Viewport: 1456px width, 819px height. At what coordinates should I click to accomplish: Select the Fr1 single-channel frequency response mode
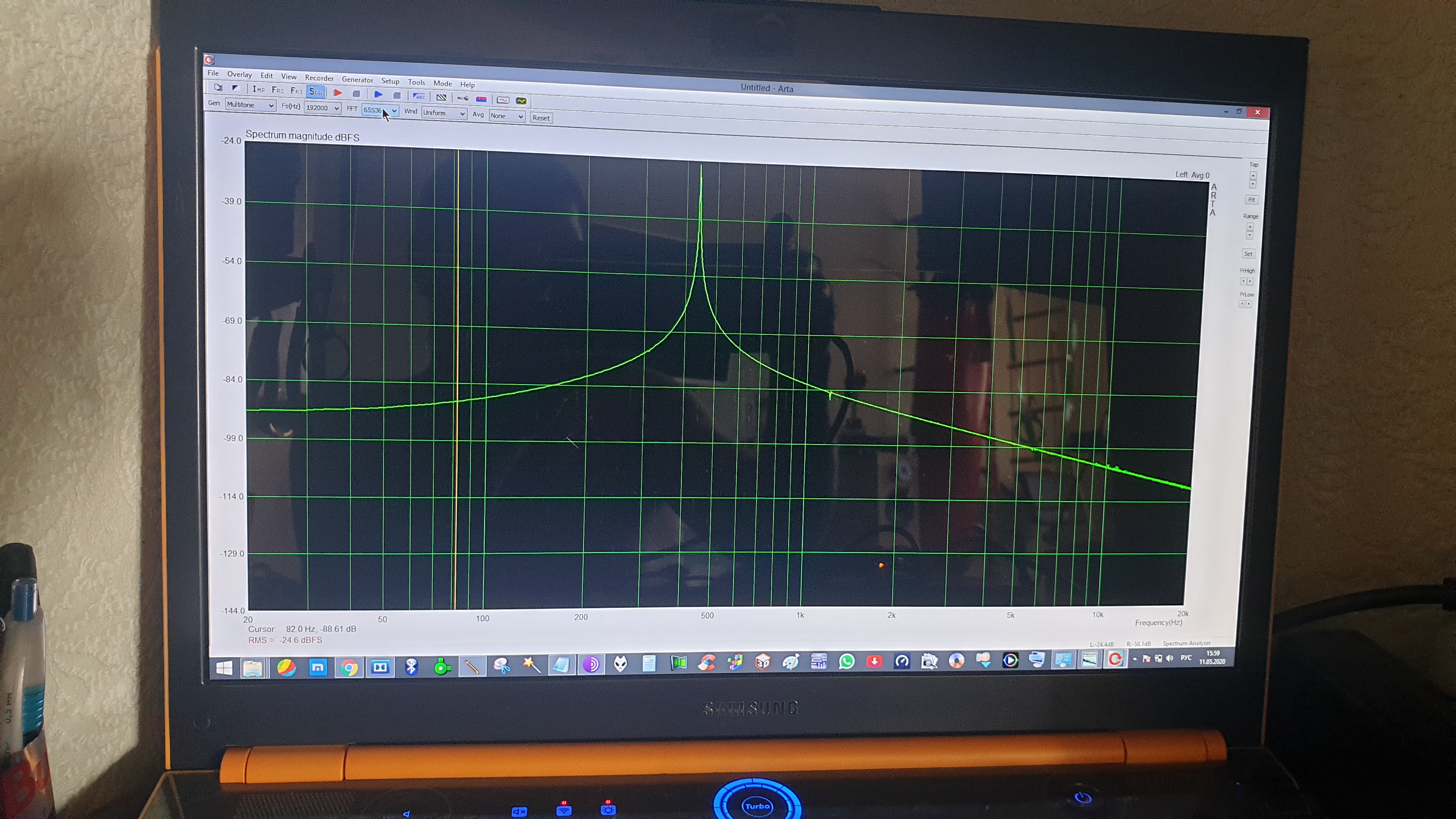[296, 90]
